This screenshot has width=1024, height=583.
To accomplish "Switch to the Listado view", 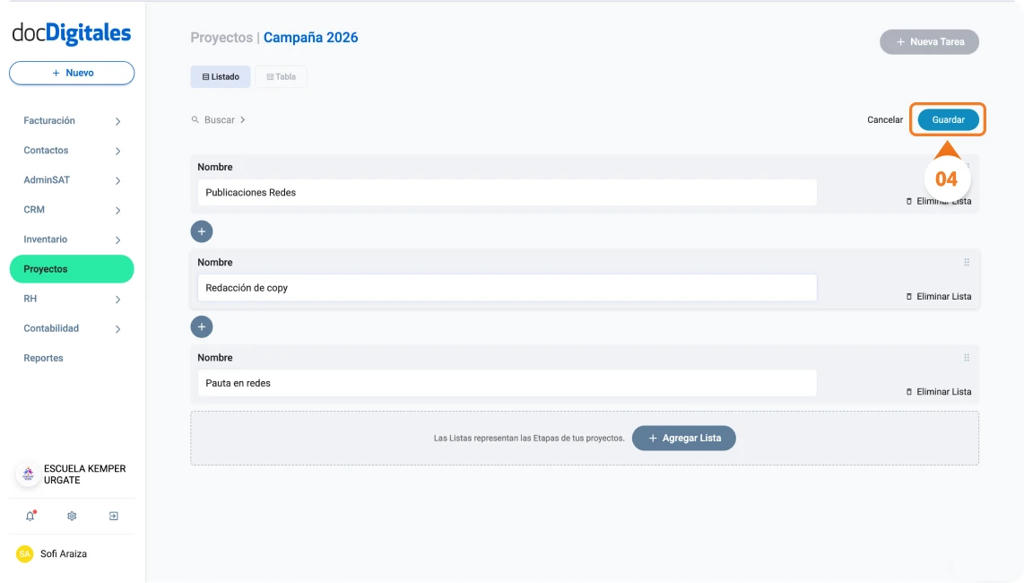I will [220, 76].
